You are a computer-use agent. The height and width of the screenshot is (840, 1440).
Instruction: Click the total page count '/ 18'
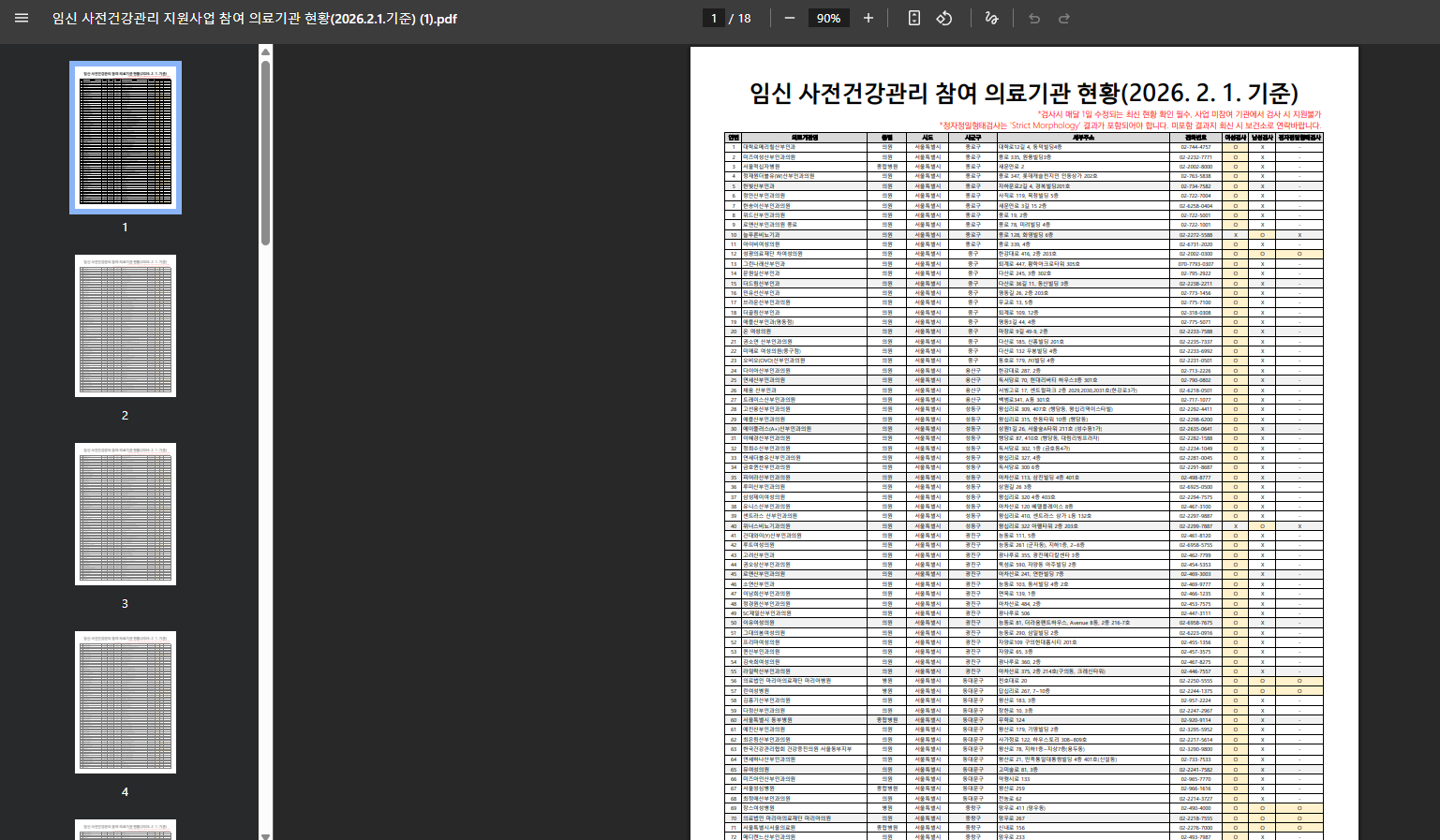(x=740, y=18)
